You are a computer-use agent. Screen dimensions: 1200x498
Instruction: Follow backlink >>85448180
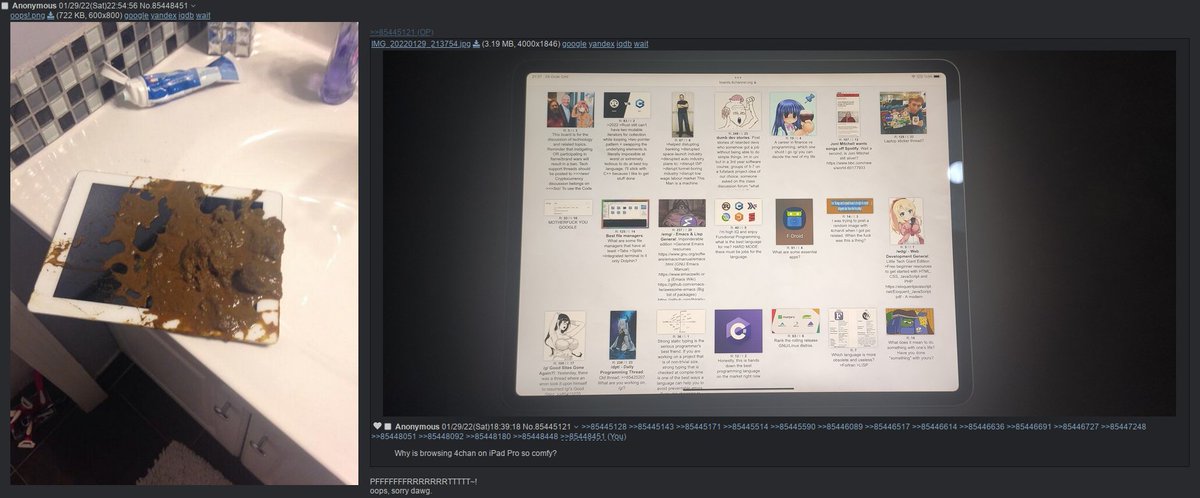[x=490, y=437]
